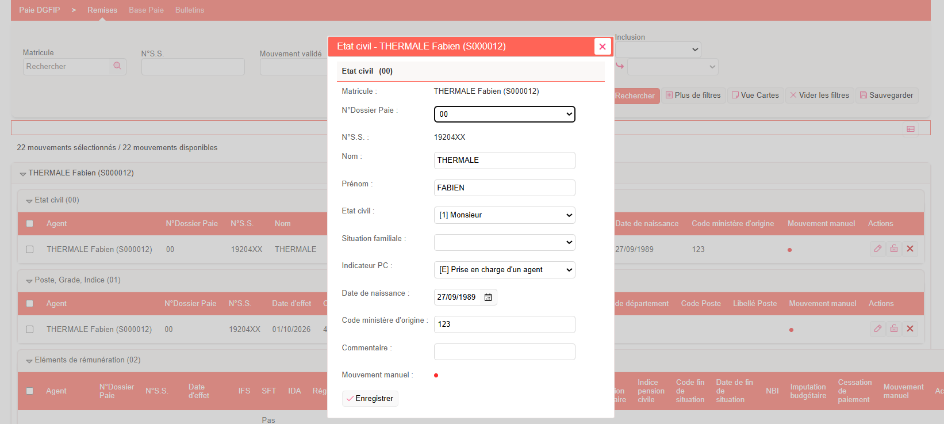944x424 pixels.
Task: Click the 01/10/2026 date cell
Action: 291,329
